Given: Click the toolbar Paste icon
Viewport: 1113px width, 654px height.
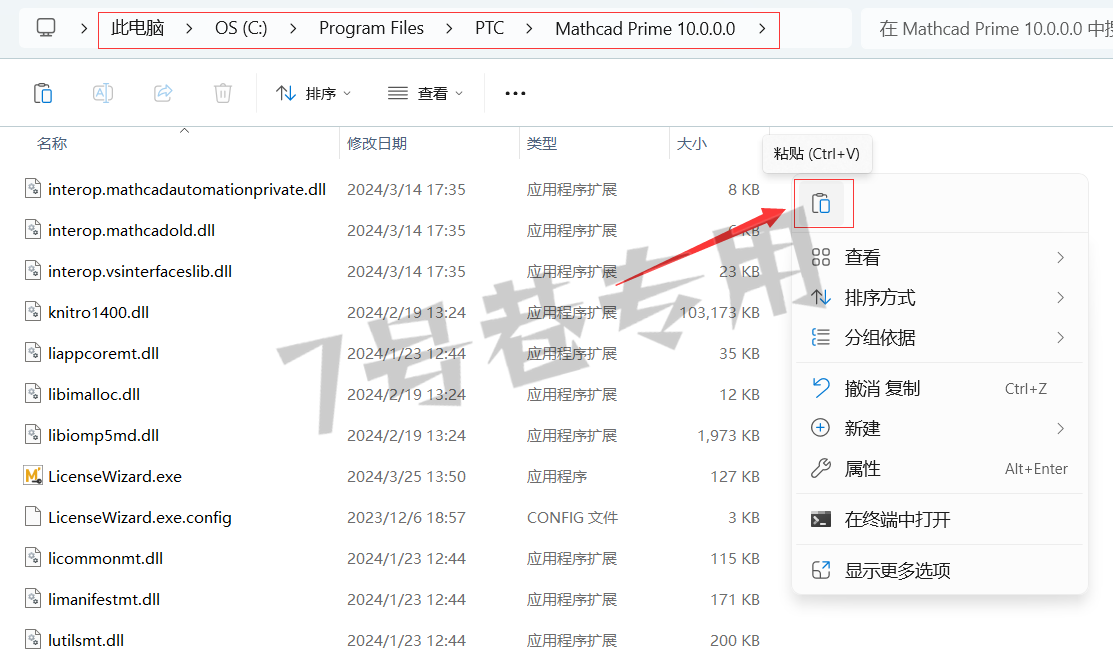Looking at the screenshot, I should point(43,93).
